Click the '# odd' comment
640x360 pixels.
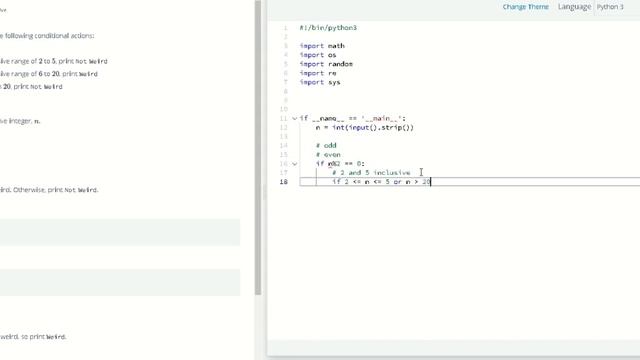(x=326, y=145)
